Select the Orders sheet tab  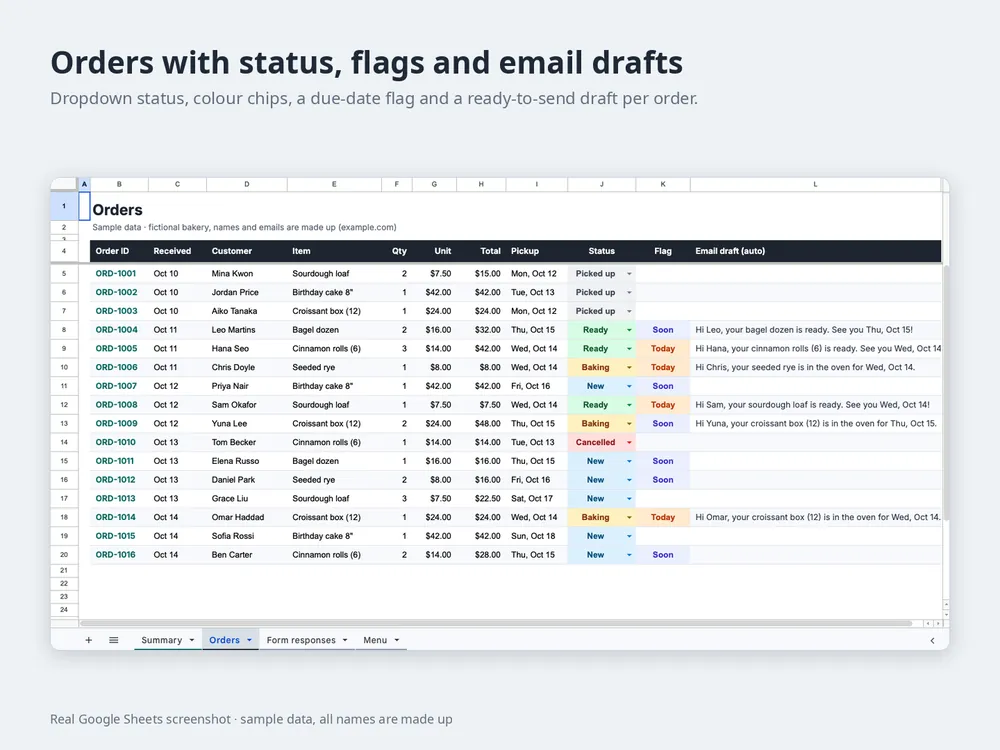224,640
